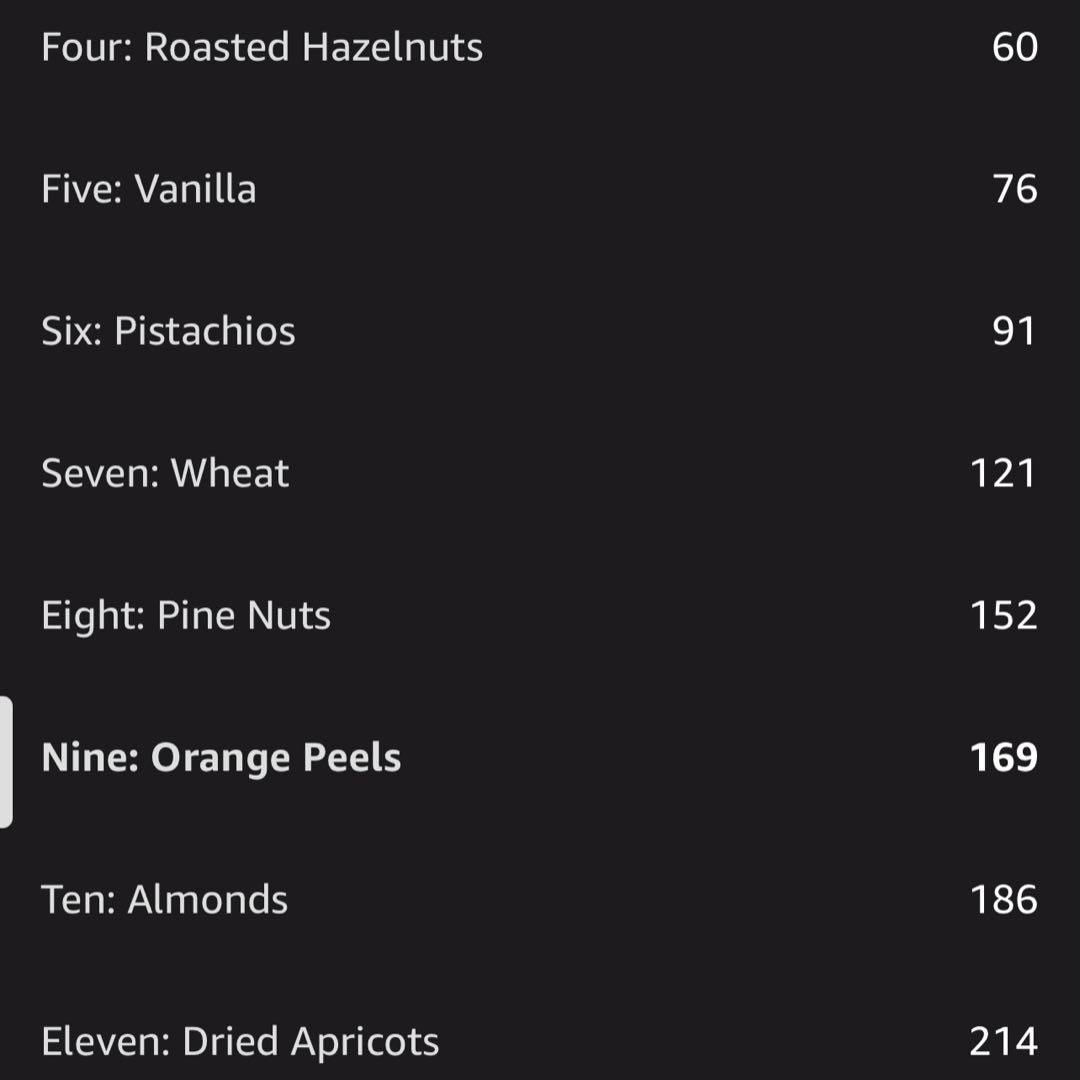Click the word Apricots in the bottom entry
This screenshot has width=1080, height=1080.
click(365, 1041)
